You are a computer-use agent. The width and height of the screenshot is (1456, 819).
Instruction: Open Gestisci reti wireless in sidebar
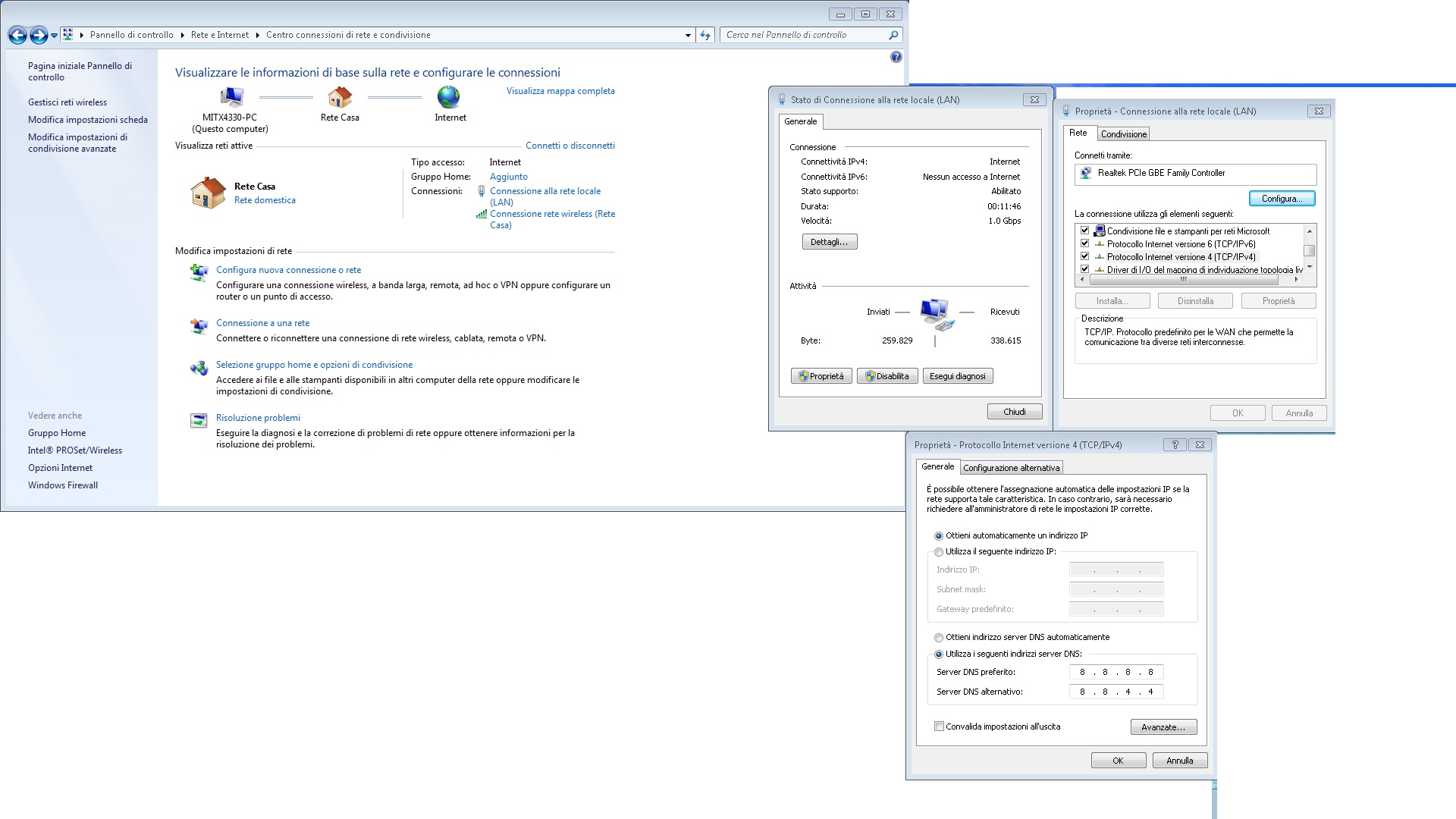67,102
